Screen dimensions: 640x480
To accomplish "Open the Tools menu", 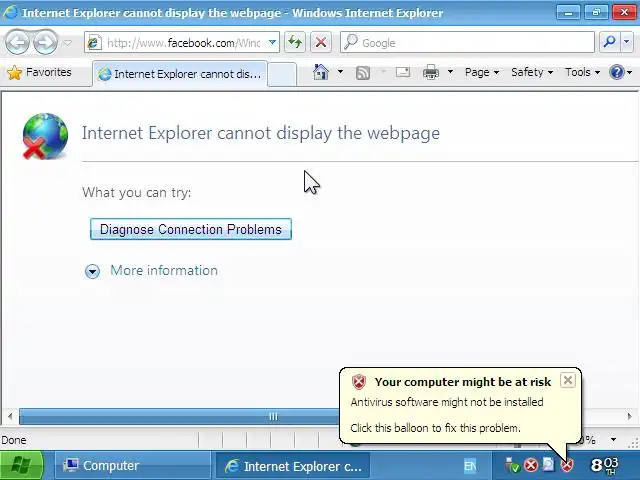I will pyautogui.click(x=582, y=72).
